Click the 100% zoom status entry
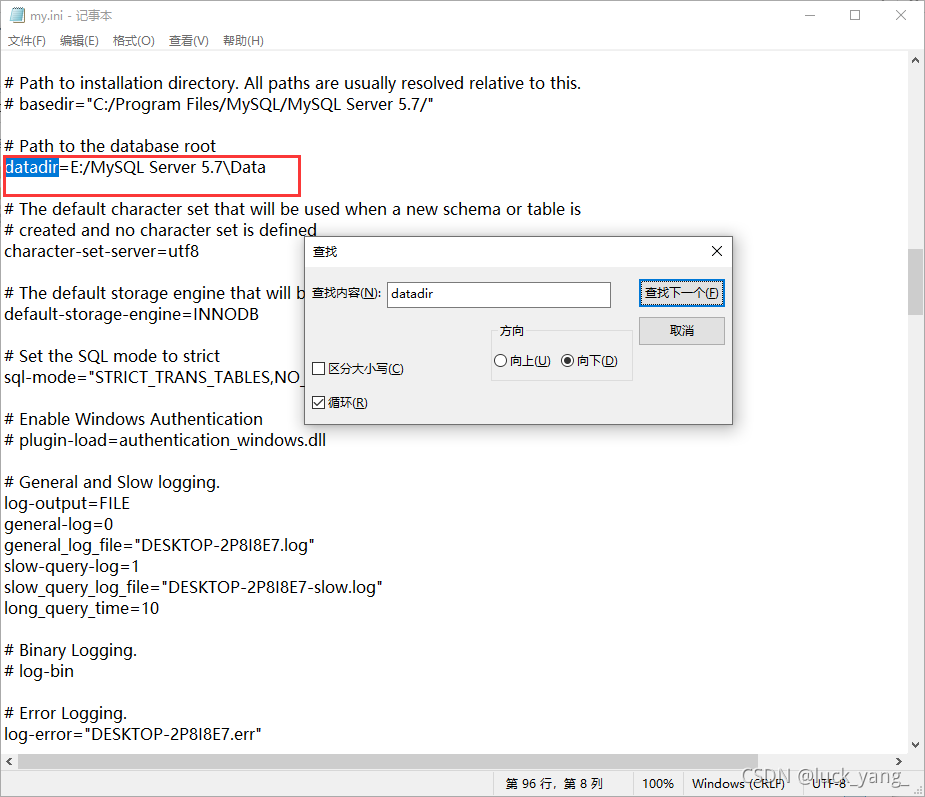This screenshot has height=797, width=925. click(x=658, y=783)
